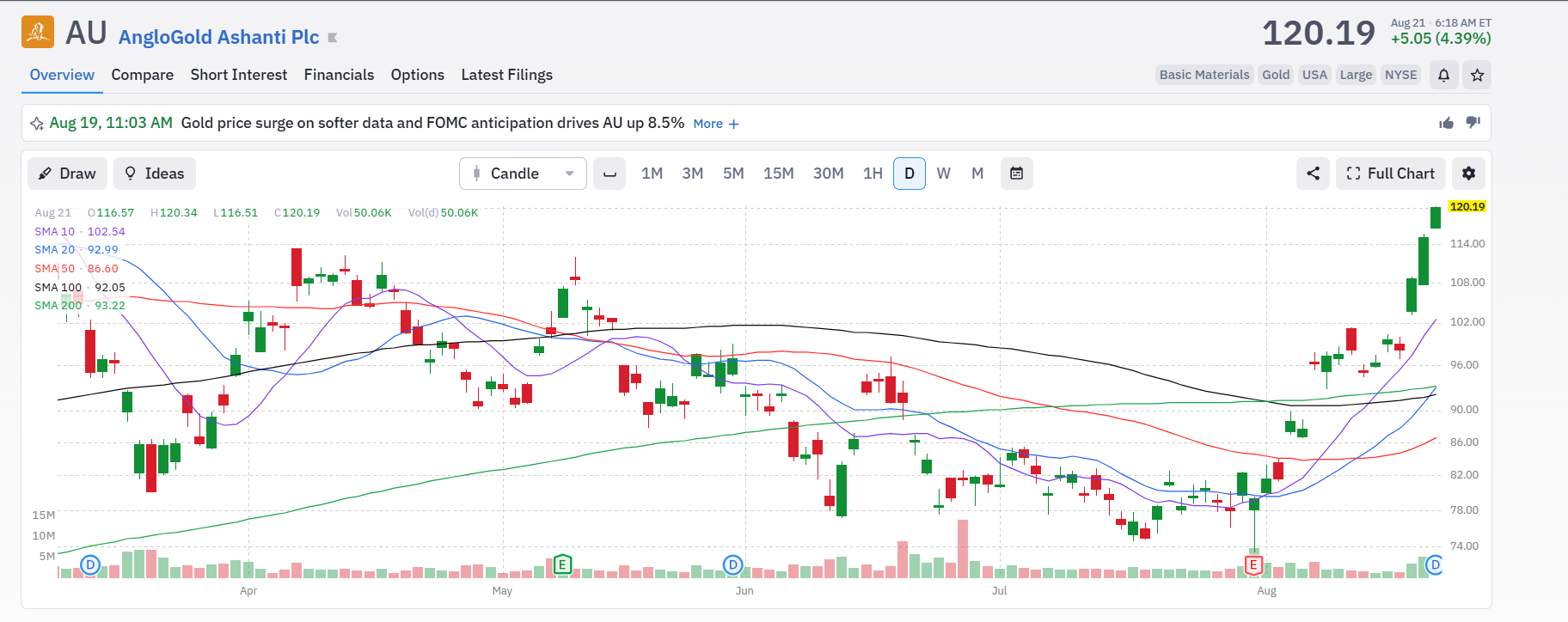Open the Financials tab
The image size is (1568, 622).
coord(339,75)
